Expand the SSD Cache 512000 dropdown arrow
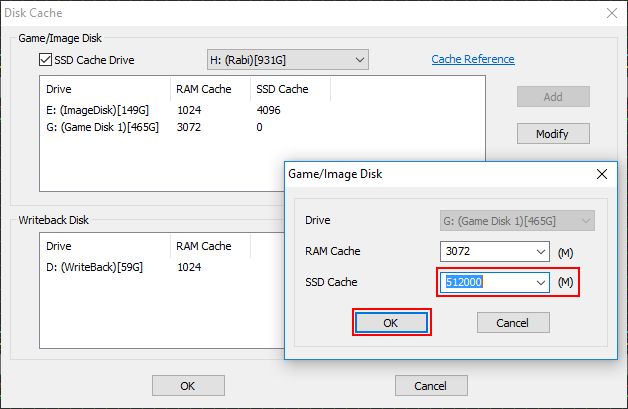Viewport: 628px width, 409px height. coord(541,282)
